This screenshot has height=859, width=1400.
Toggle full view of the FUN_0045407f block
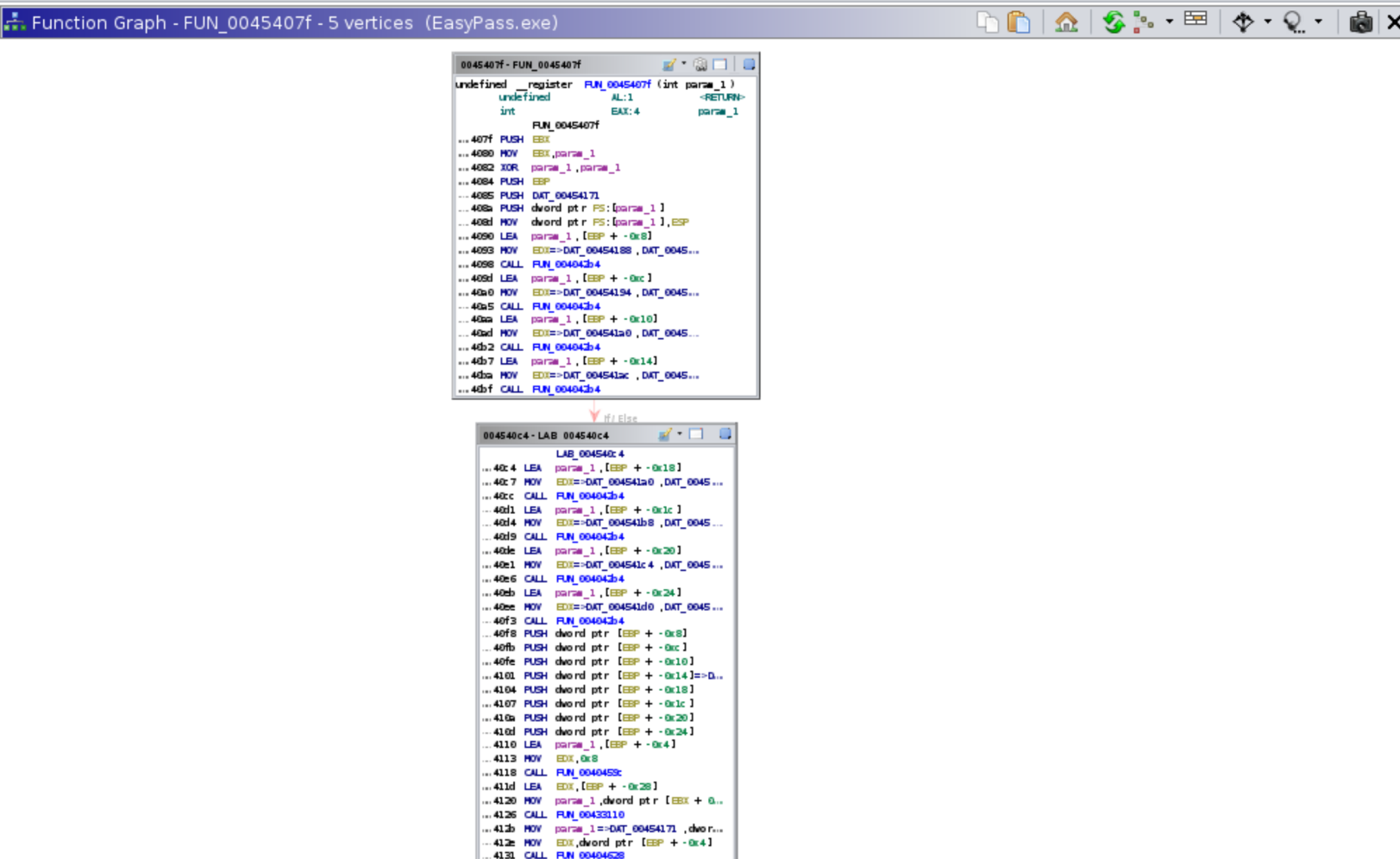tap(720, 65)
